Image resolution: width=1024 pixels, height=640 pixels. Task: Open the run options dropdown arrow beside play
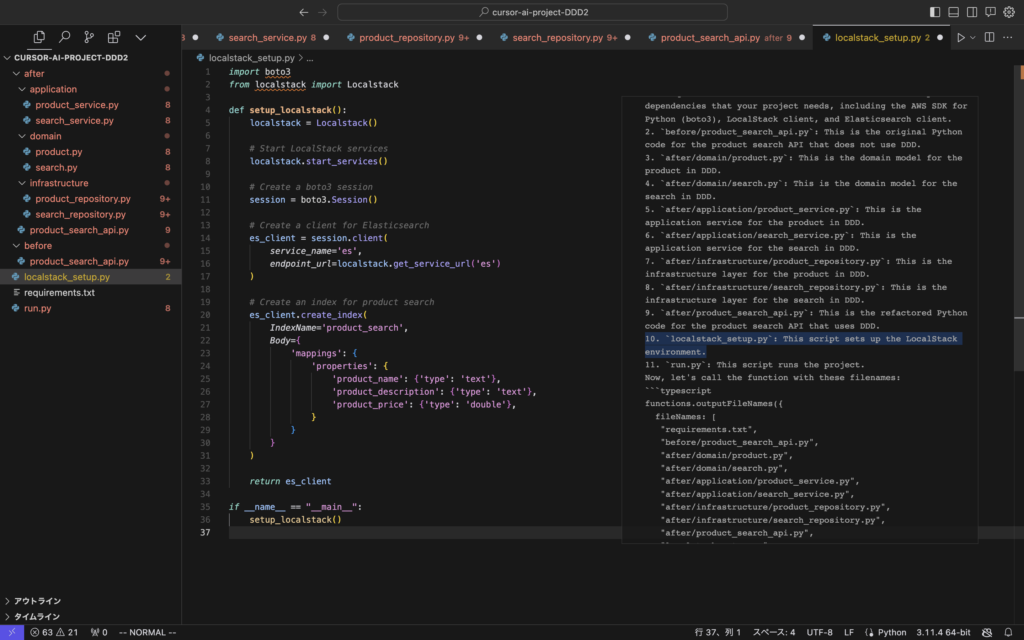(972, 38)
